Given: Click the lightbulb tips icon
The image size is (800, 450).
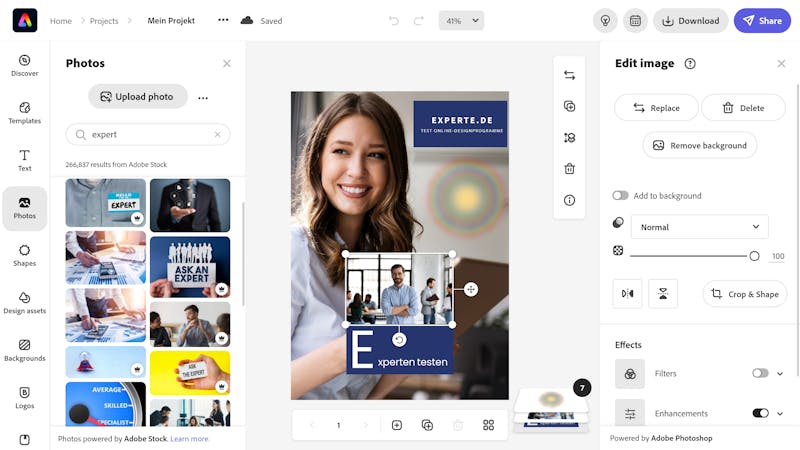Looking at the screenshot, I should (x=605, y=21).
